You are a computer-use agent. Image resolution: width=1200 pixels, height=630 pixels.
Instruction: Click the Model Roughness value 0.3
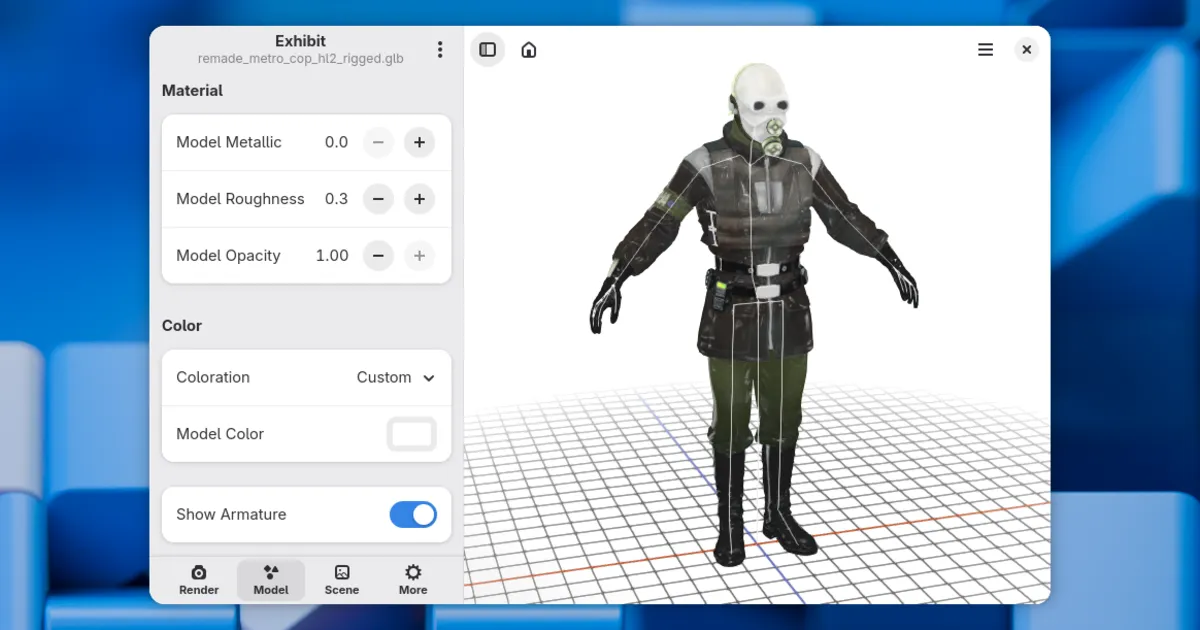[x=336, y=199]
